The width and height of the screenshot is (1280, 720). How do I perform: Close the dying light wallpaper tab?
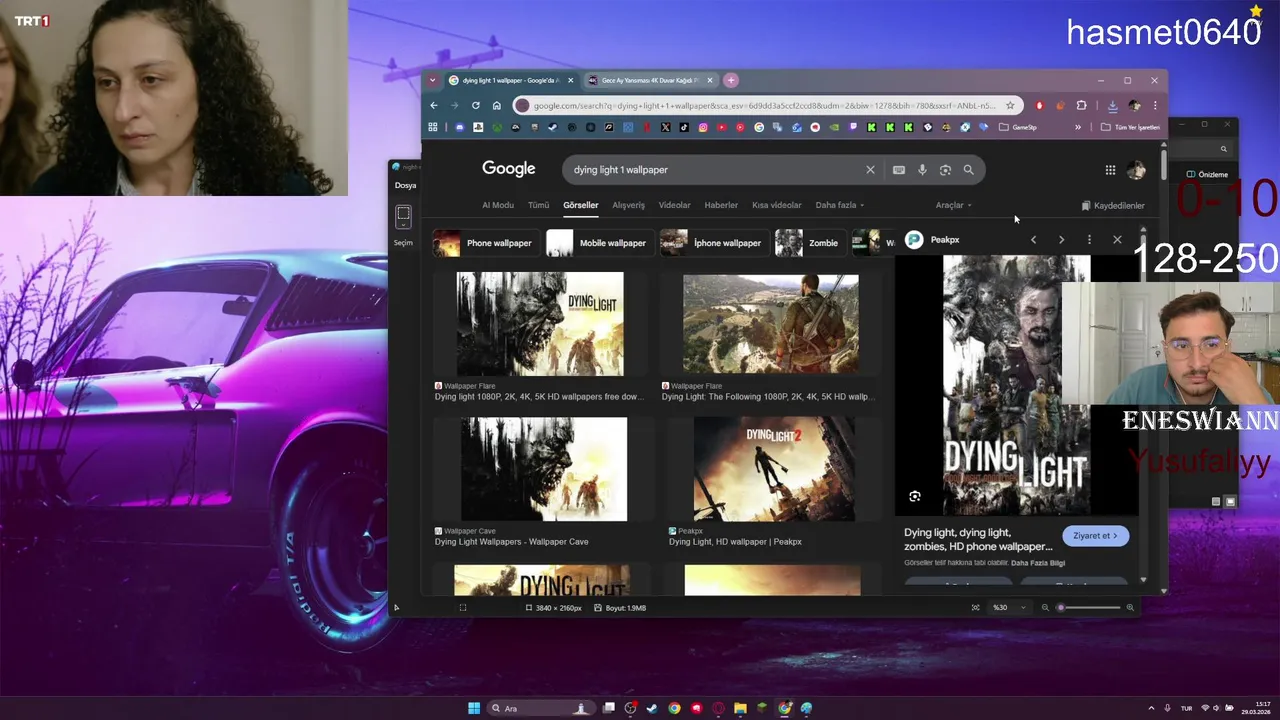coord(571,80)
